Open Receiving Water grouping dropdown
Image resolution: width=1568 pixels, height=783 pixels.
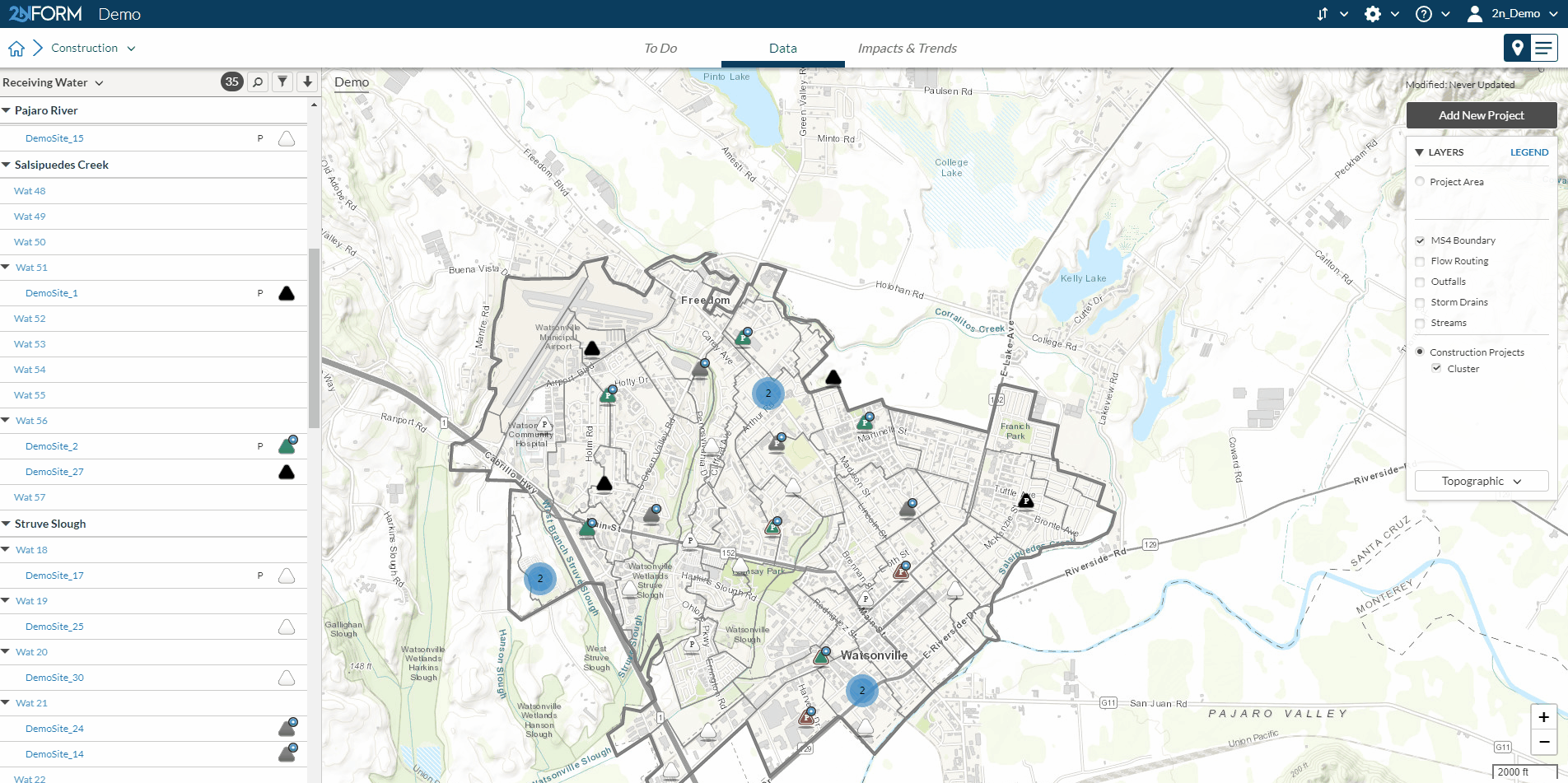click(x=53, y=82)
